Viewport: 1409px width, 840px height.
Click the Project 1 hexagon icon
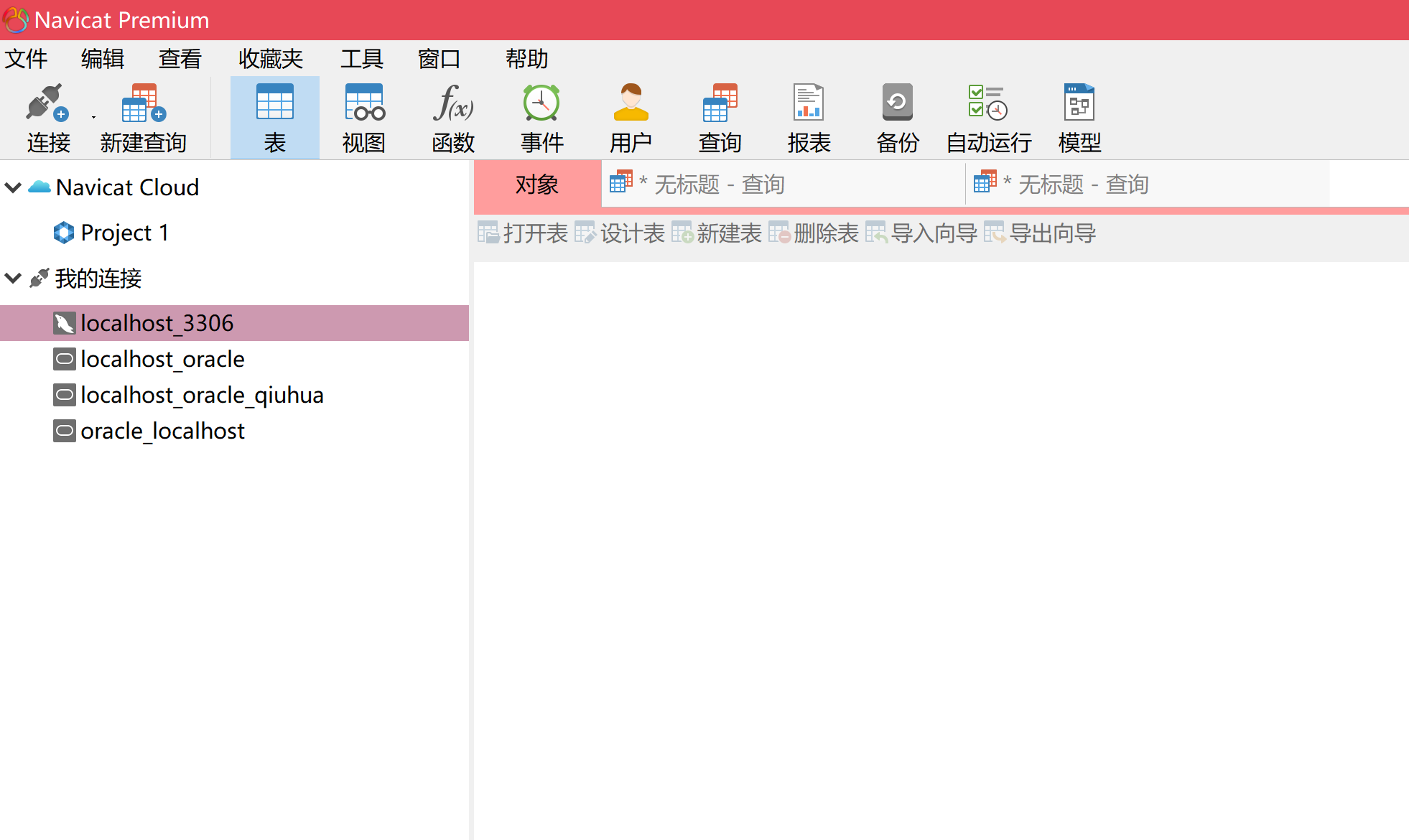64,233
